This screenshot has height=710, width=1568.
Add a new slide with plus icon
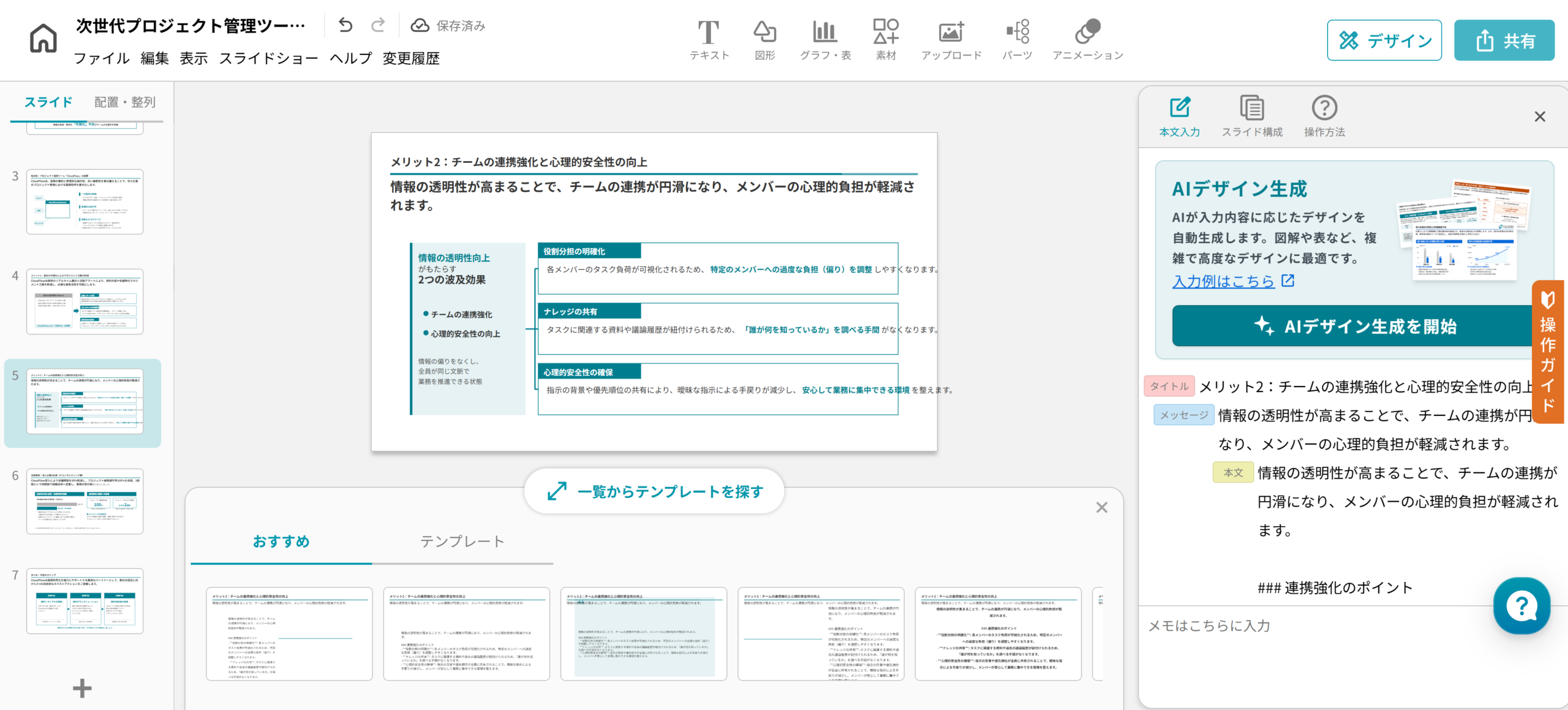pos(82,688)
